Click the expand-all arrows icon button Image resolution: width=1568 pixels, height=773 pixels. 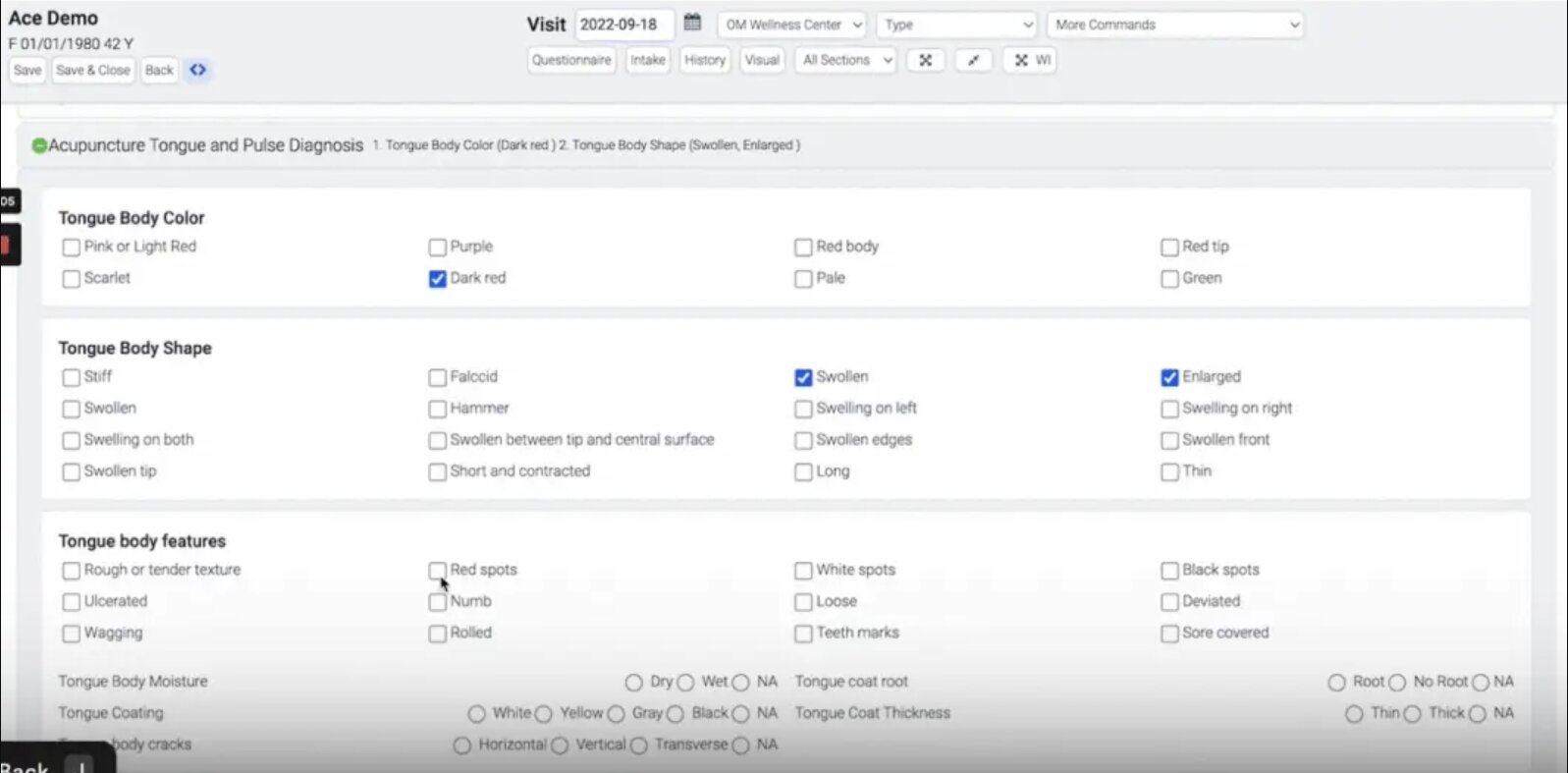click(x=925, y=60)
